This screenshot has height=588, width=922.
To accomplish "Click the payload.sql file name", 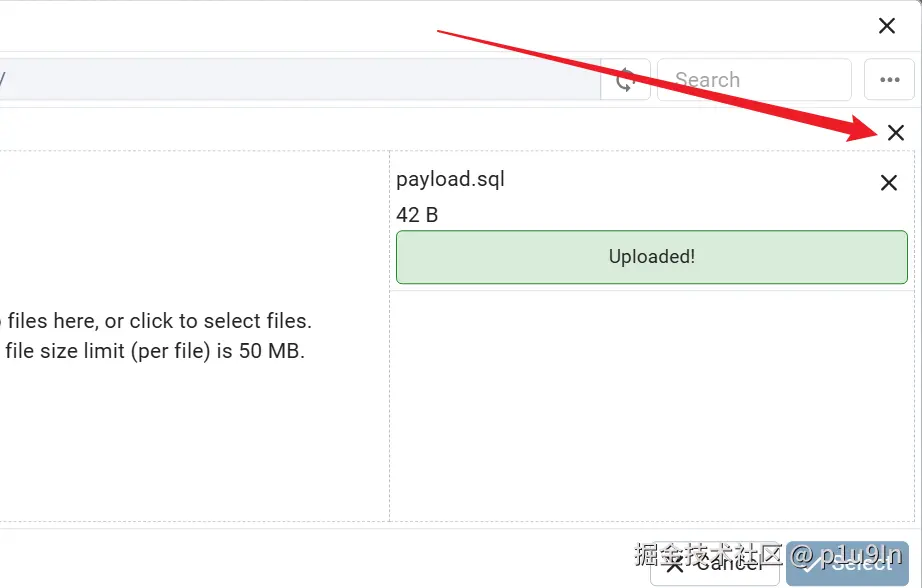I will pos(450,179).
